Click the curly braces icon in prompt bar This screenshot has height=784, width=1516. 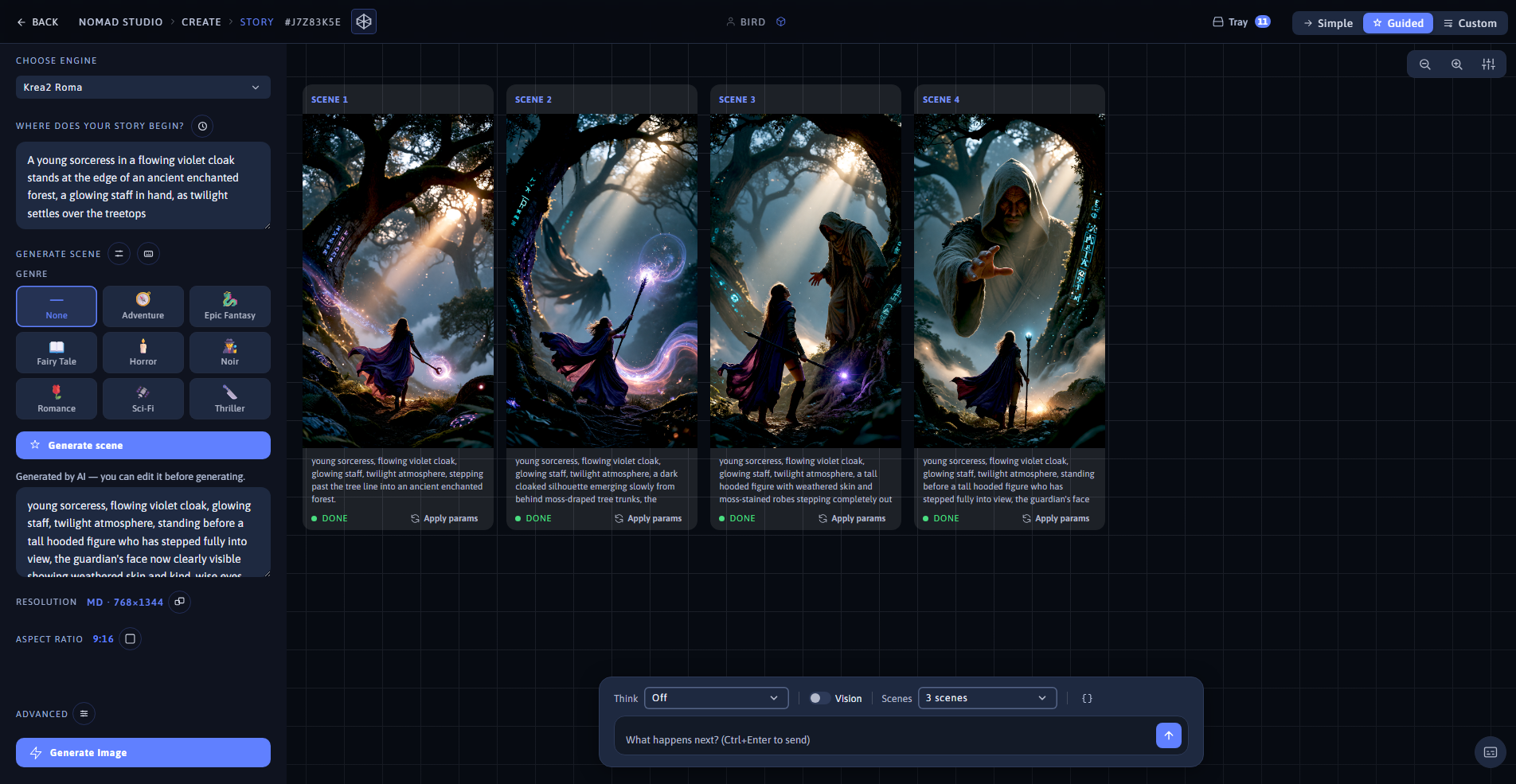click(x=1087, y=698)
